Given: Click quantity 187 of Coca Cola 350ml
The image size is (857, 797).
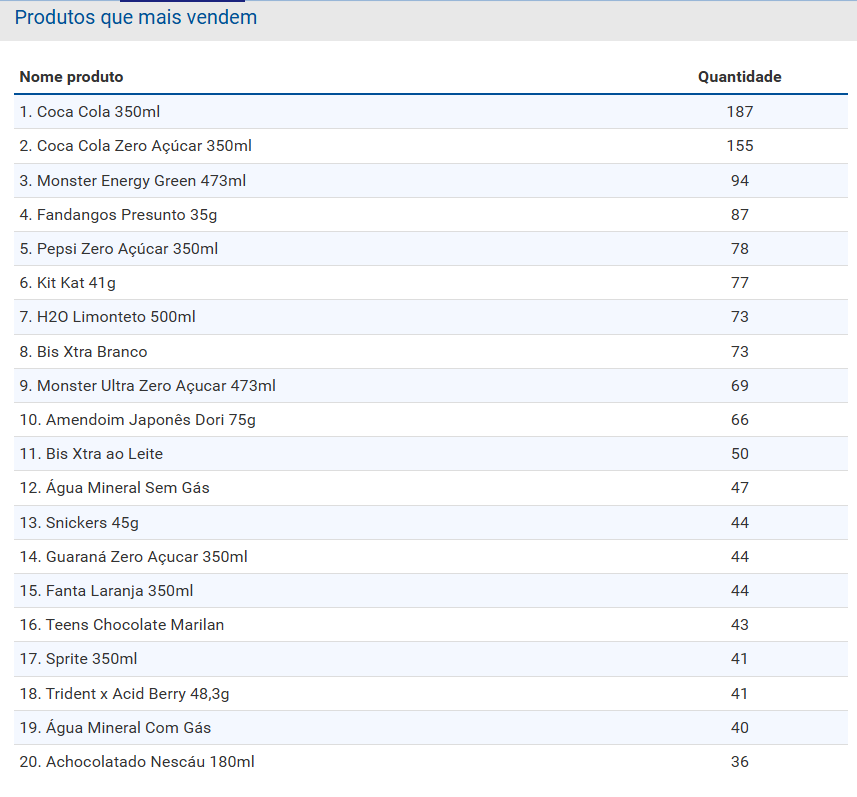Looking at the screenshot, I should (x=740, y=112).
